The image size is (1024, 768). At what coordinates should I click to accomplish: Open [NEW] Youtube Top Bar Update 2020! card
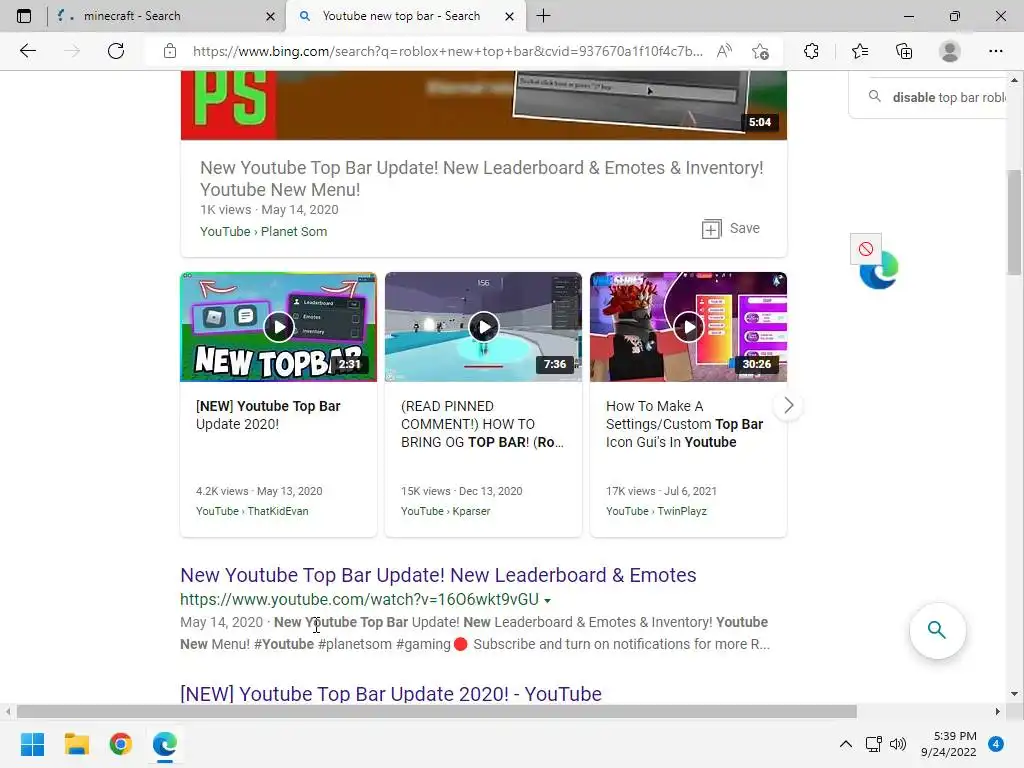(x=268, y=415)
